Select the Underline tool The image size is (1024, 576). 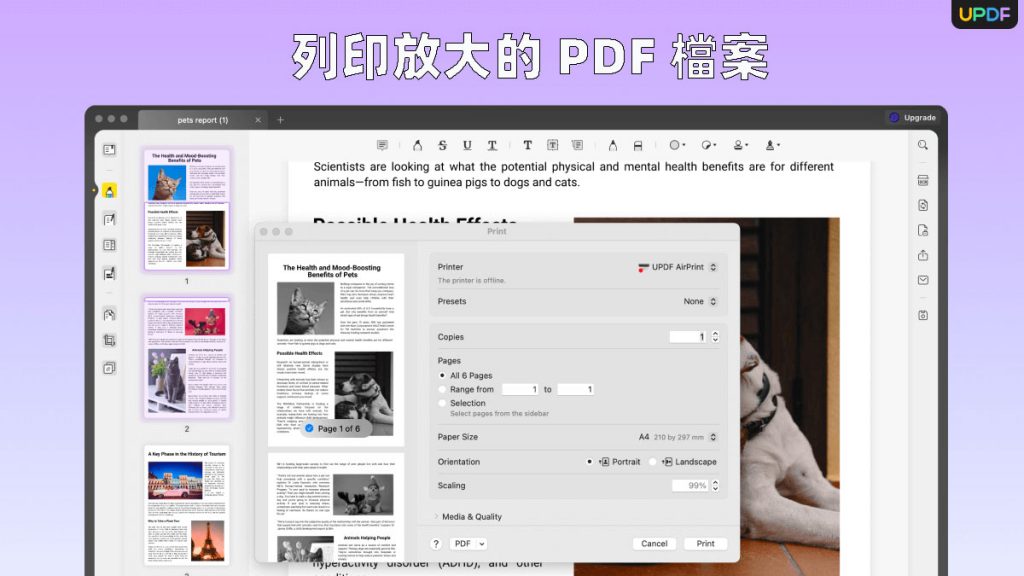(467, 145)
